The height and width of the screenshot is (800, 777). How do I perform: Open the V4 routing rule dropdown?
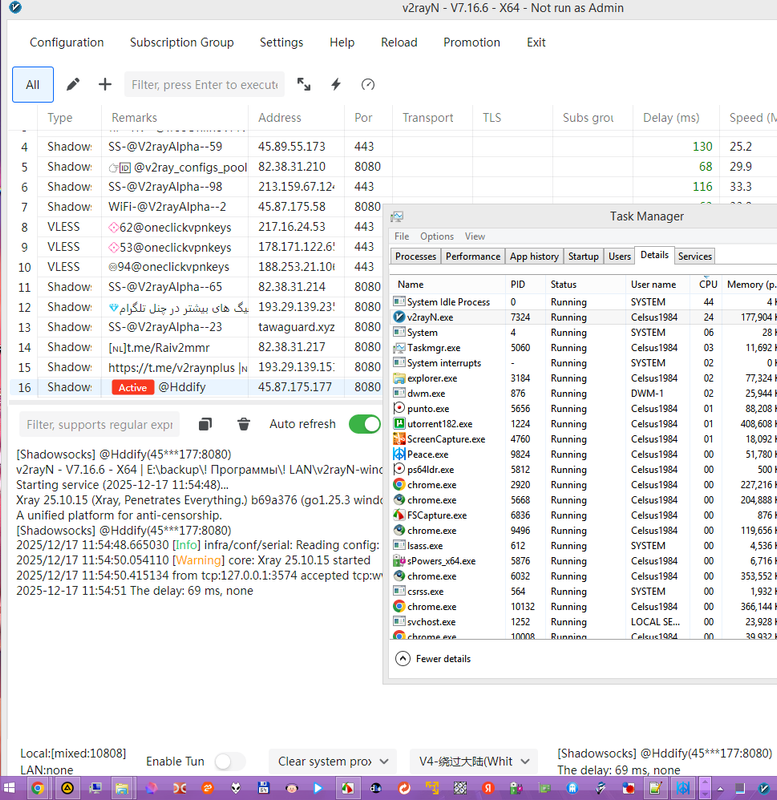coord(474,762)
